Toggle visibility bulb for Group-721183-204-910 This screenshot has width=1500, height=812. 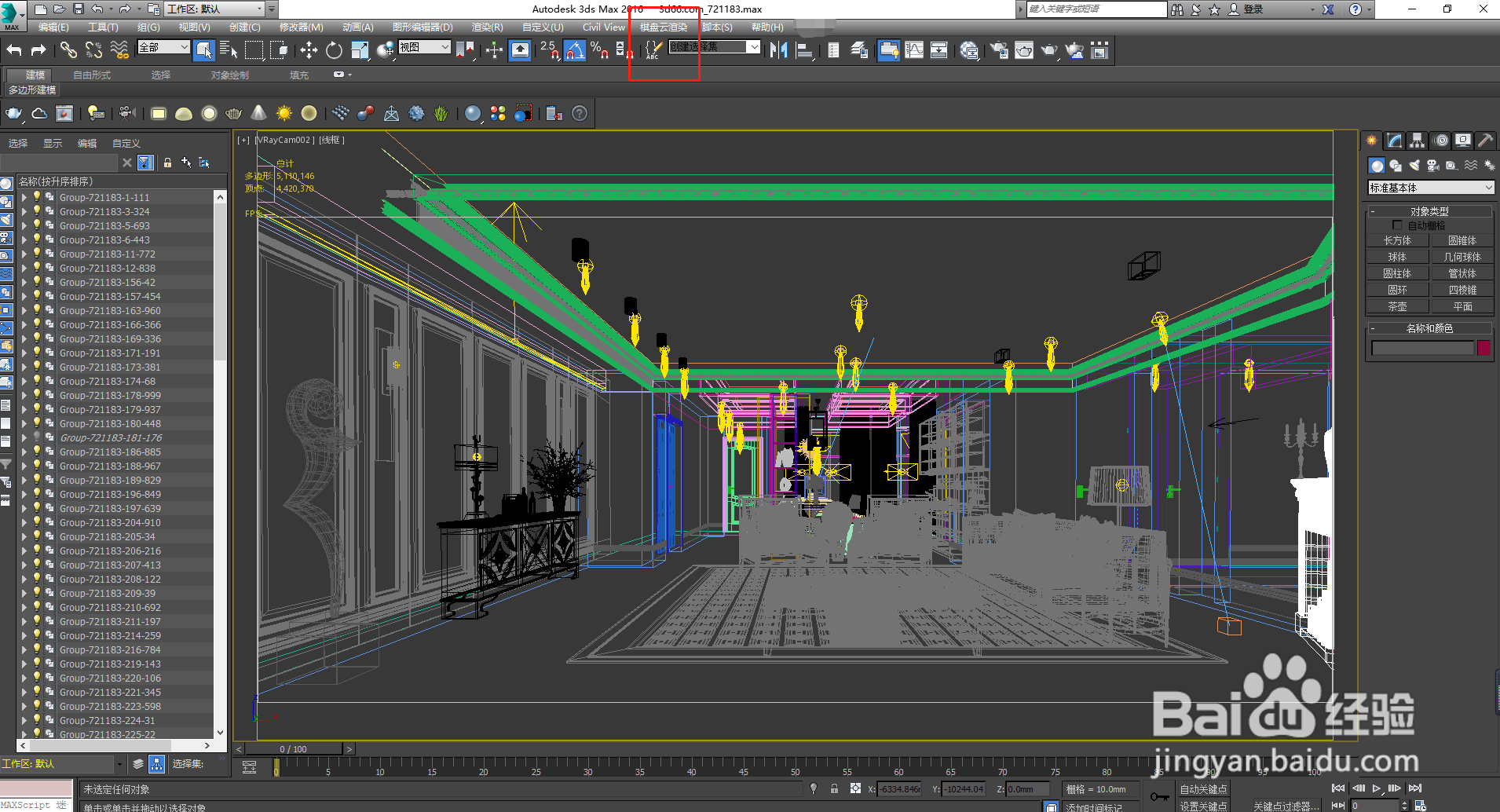click(36, 522)
